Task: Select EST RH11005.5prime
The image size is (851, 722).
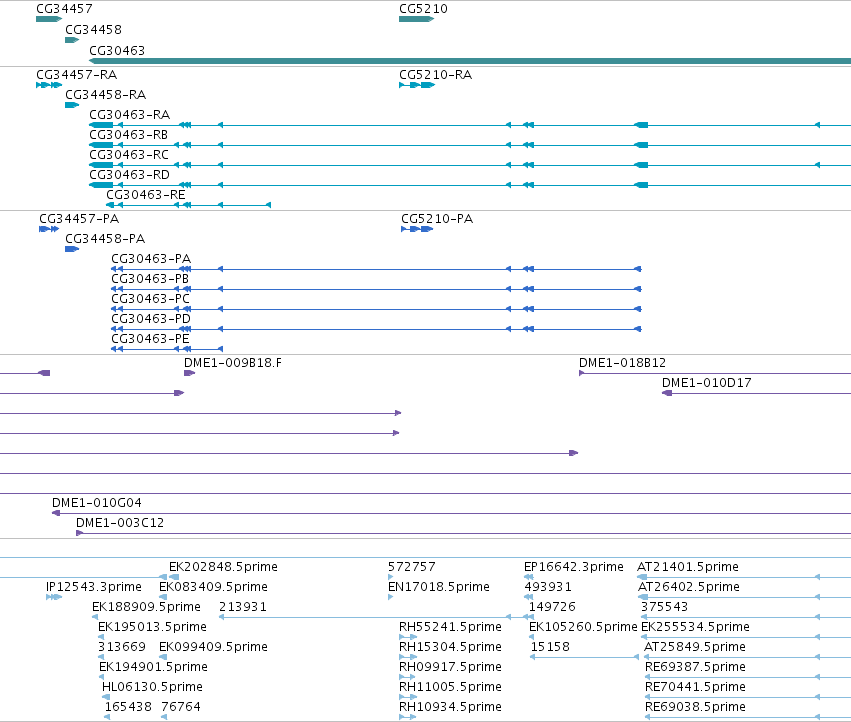Action: coord(408,697)
